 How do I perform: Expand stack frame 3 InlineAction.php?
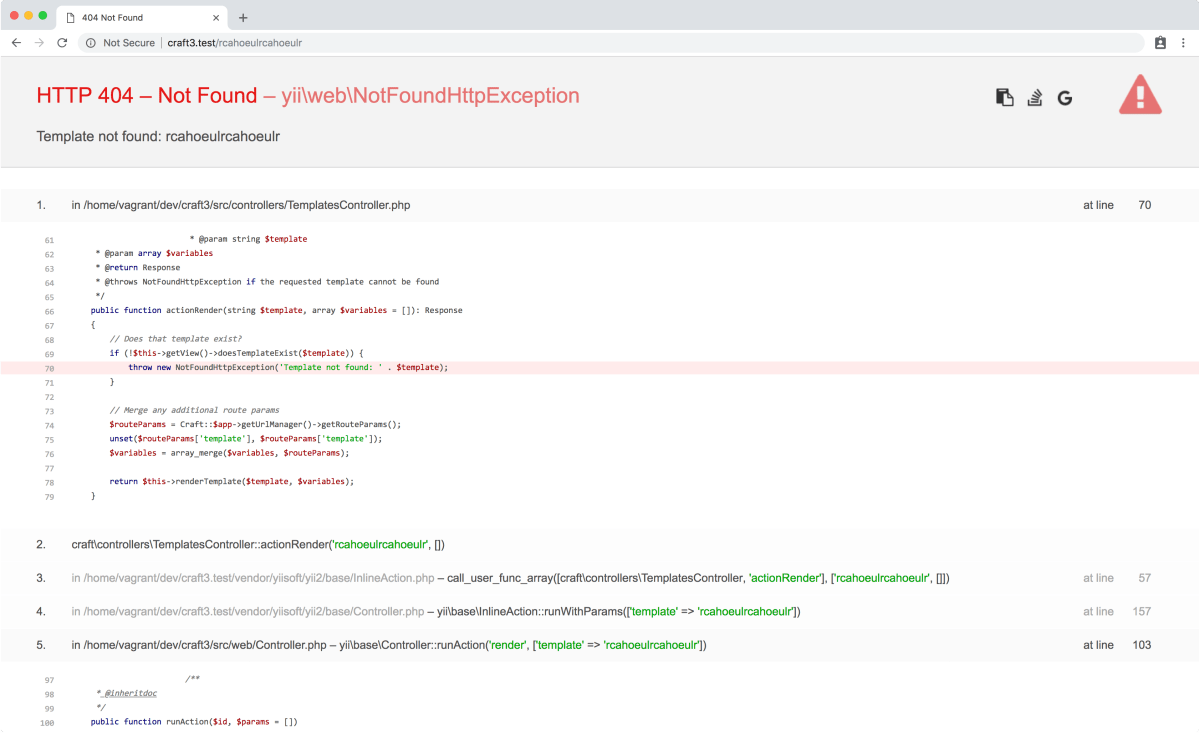[x=600, y=578]
